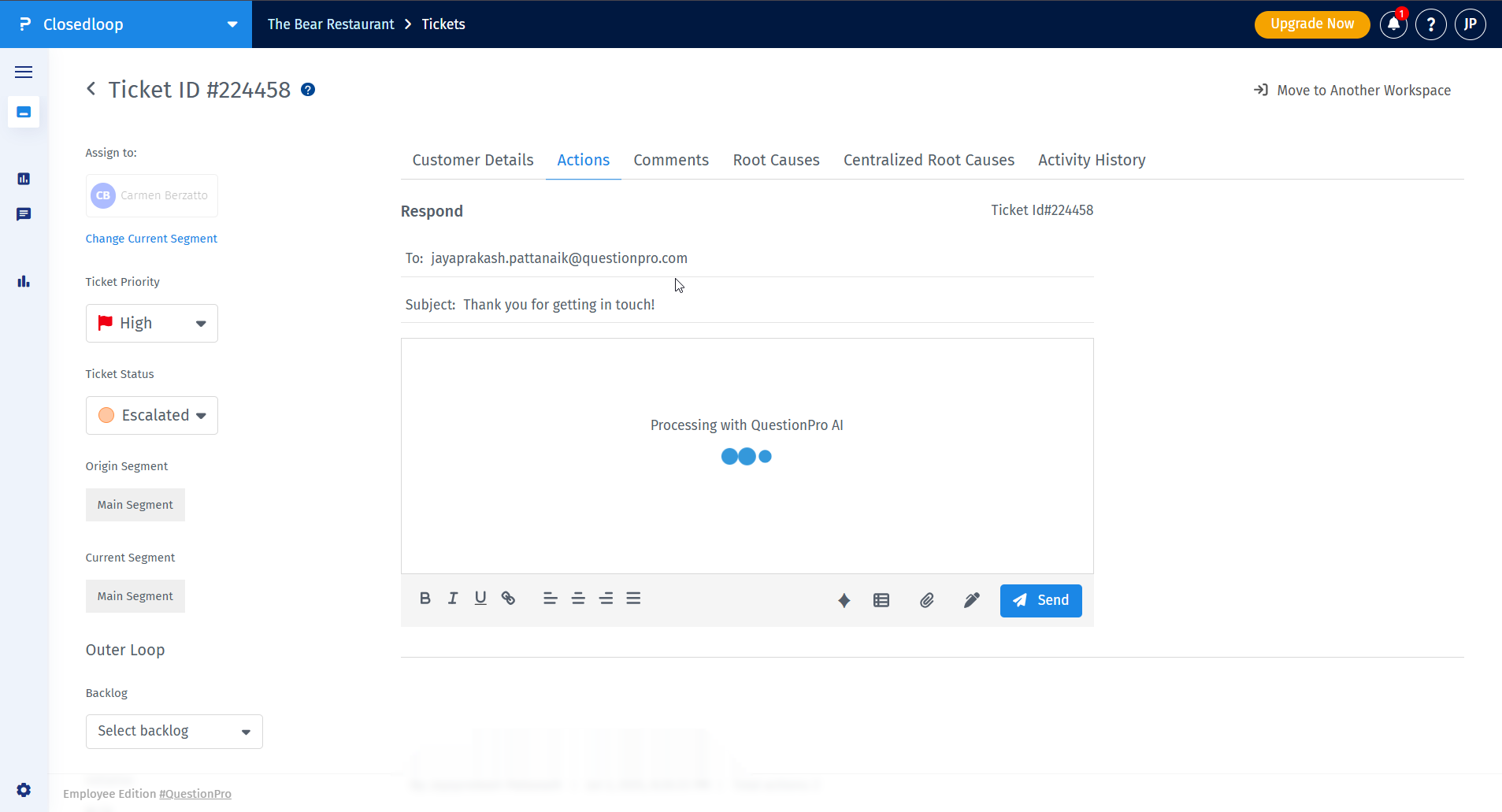Open the comments panel in the left sidebar
The height and width of the screenshot is (812, 1502).
coord(24,214)
